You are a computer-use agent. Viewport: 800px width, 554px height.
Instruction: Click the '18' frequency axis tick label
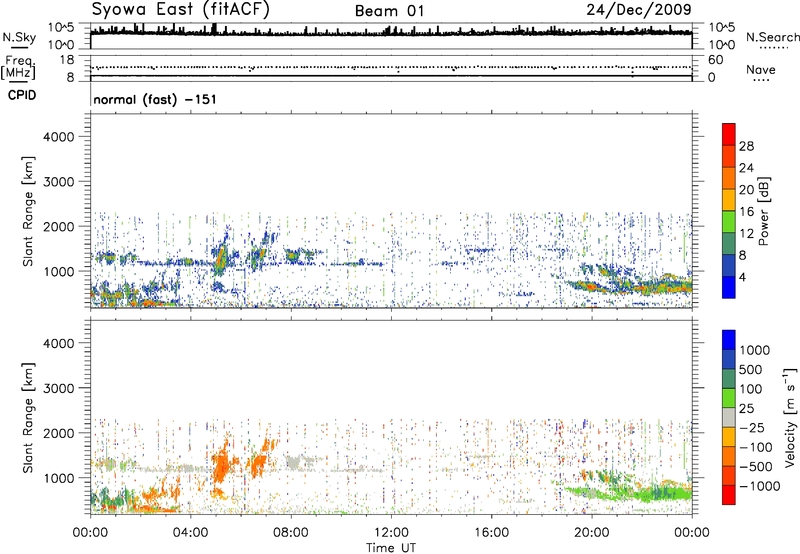[67, 60]
